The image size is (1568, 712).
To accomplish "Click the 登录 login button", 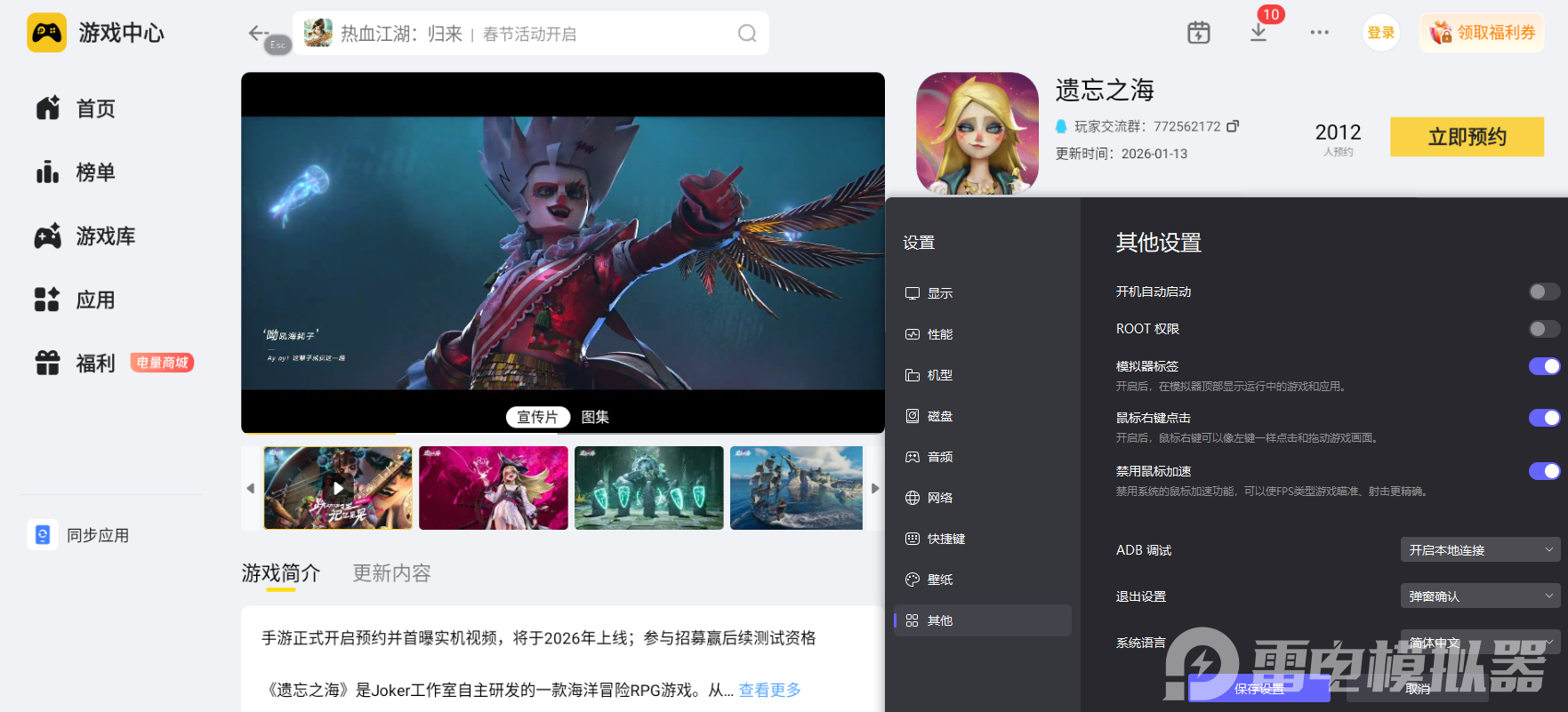I will tap(1381, 33).
